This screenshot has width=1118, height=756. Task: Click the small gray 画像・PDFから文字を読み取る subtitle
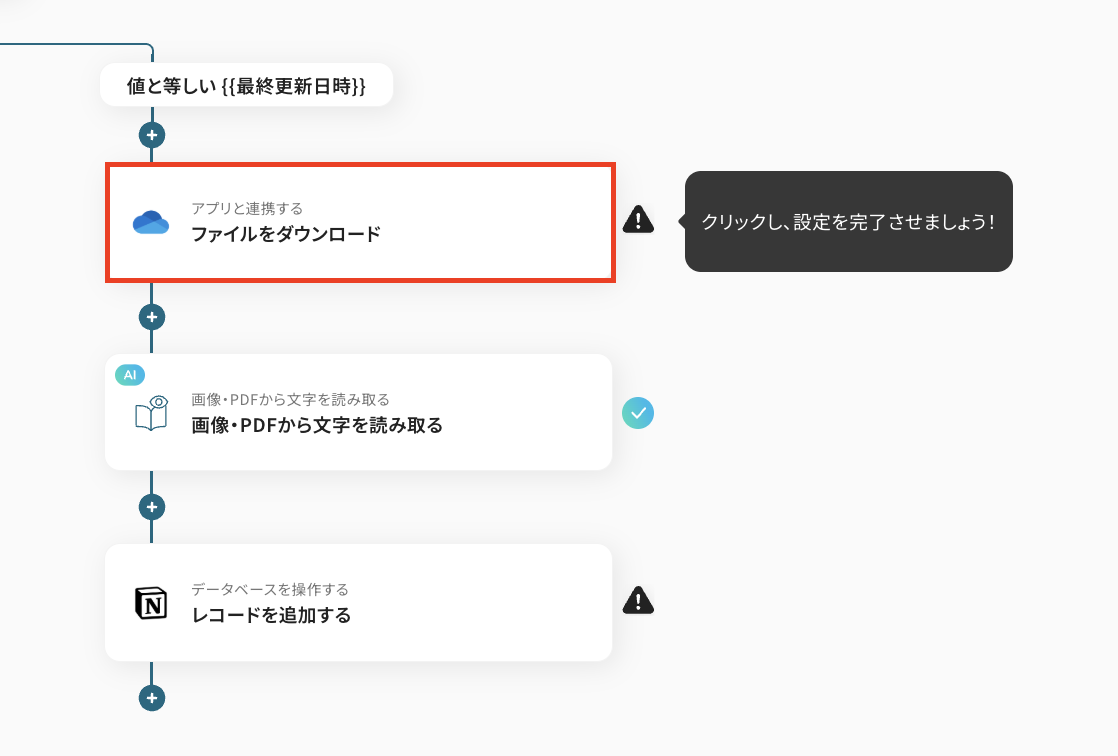[290, 400]
